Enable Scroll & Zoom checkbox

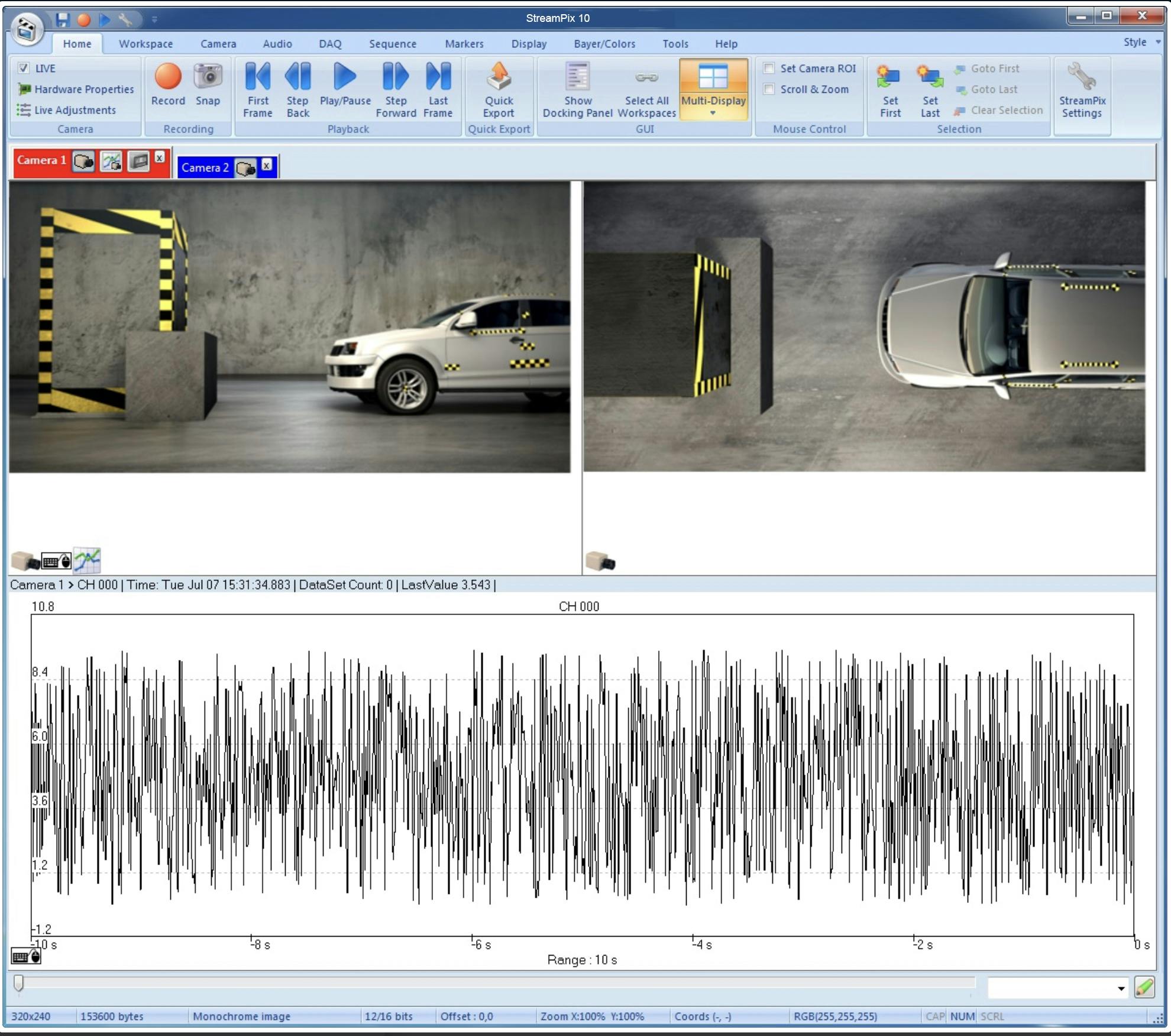pos(769,89)
